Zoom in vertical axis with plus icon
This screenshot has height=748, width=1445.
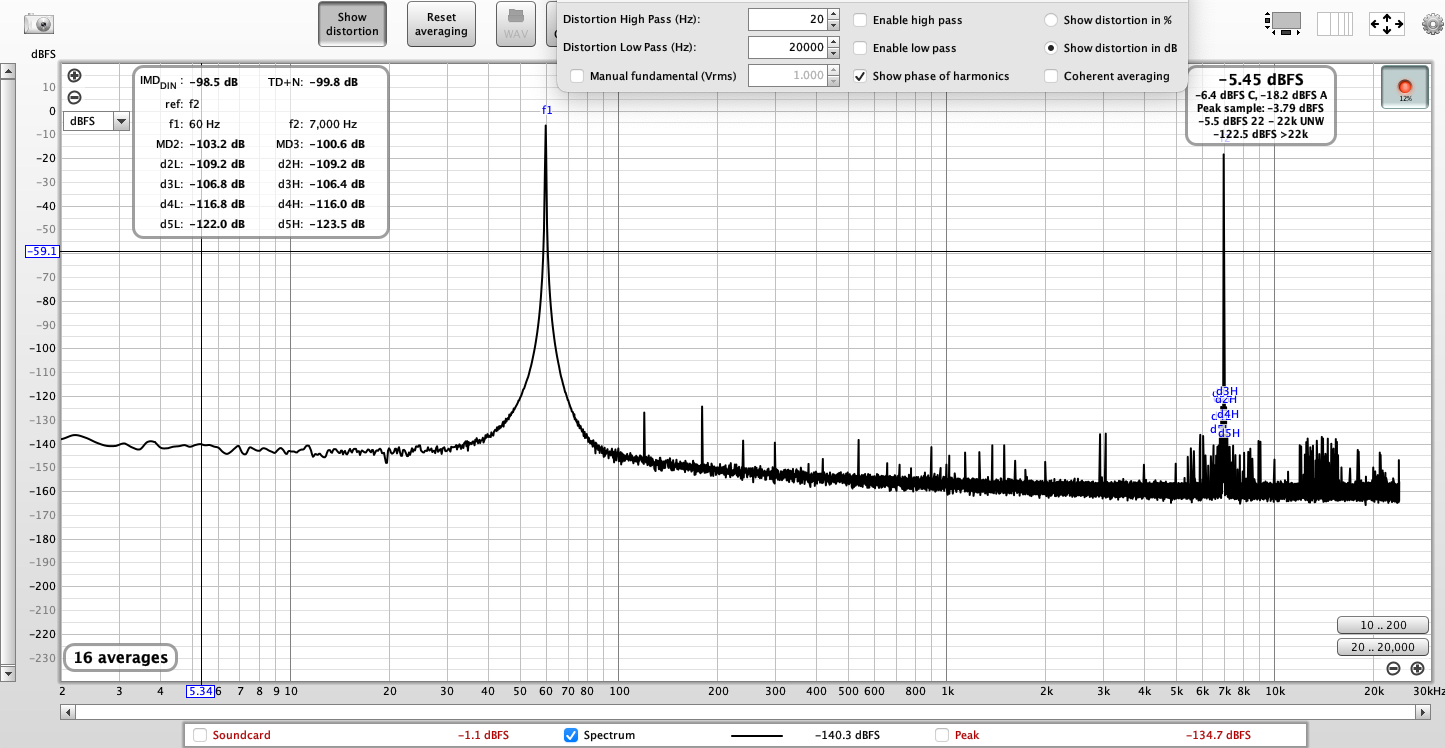74,76
